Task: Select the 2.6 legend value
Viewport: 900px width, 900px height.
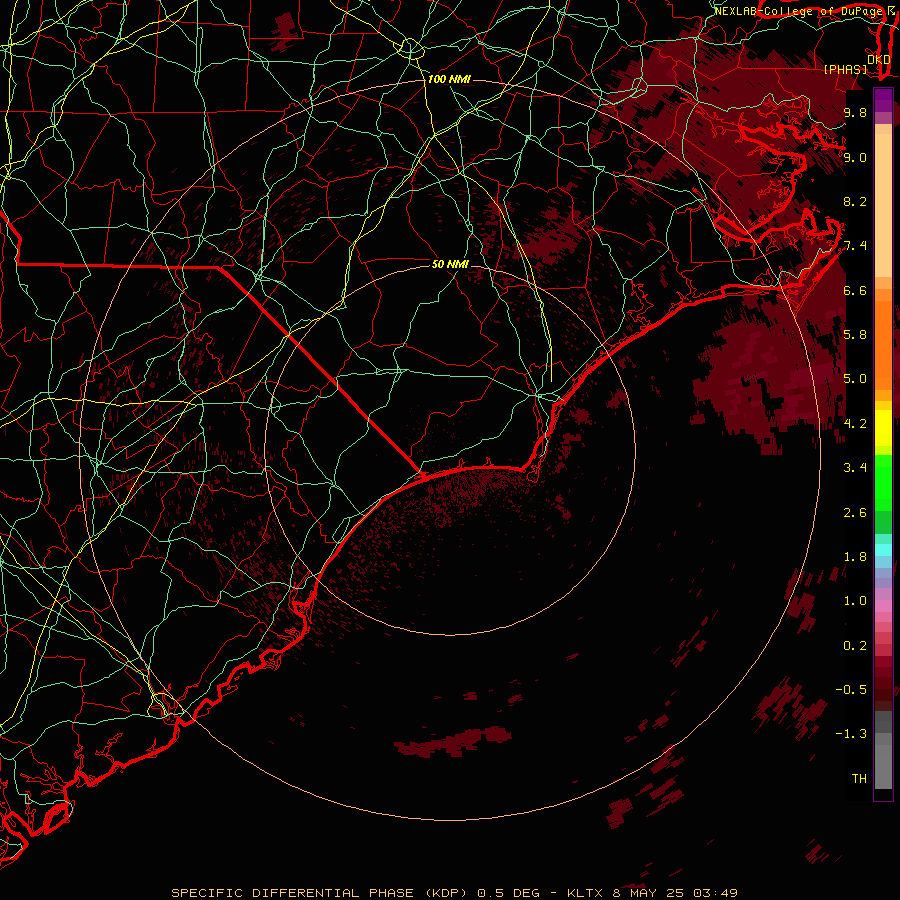Action: coord(855,513)
